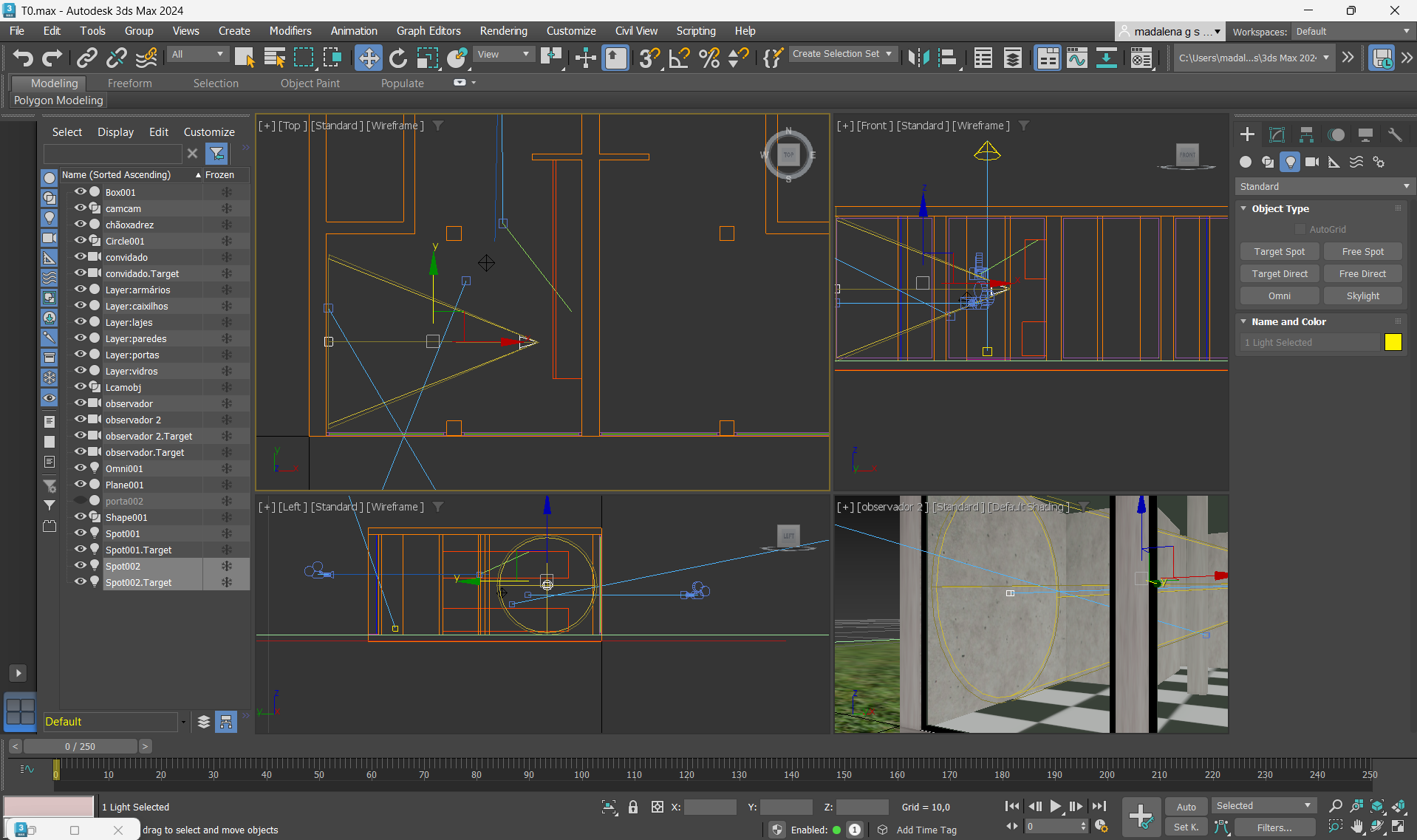Open the Rendering menu
Screen dimensions: 1417x840
tap(503, 31)
